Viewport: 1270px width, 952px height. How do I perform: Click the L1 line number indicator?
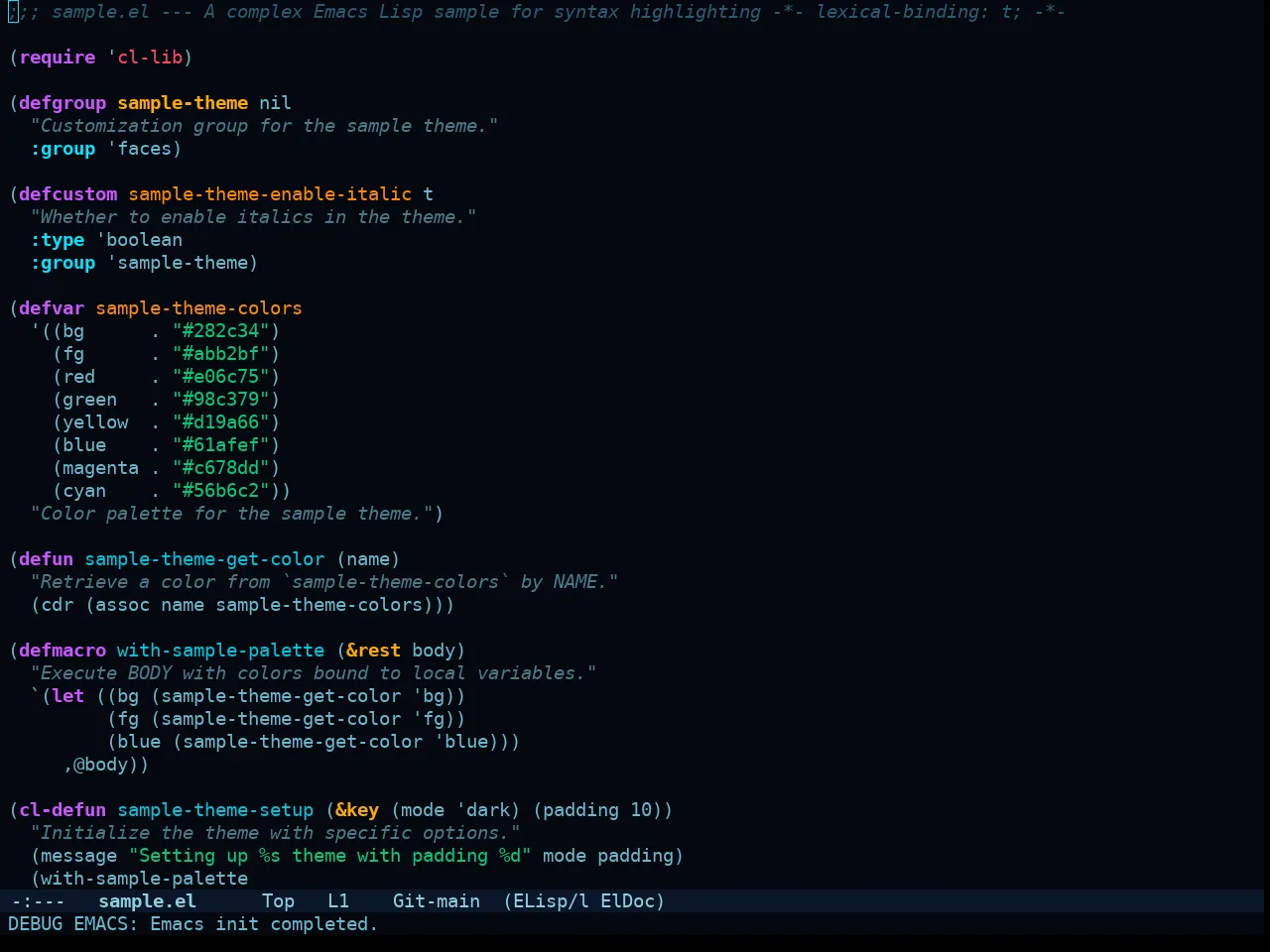coord(338,900)
